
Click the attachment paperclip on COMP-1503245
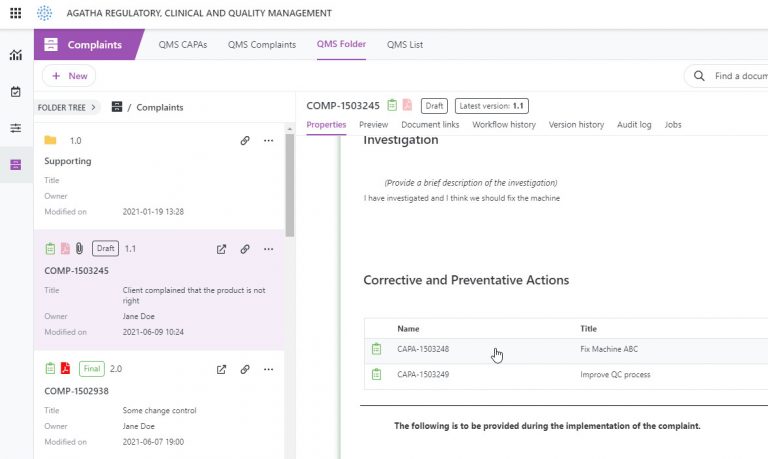[x=80, y=249]
